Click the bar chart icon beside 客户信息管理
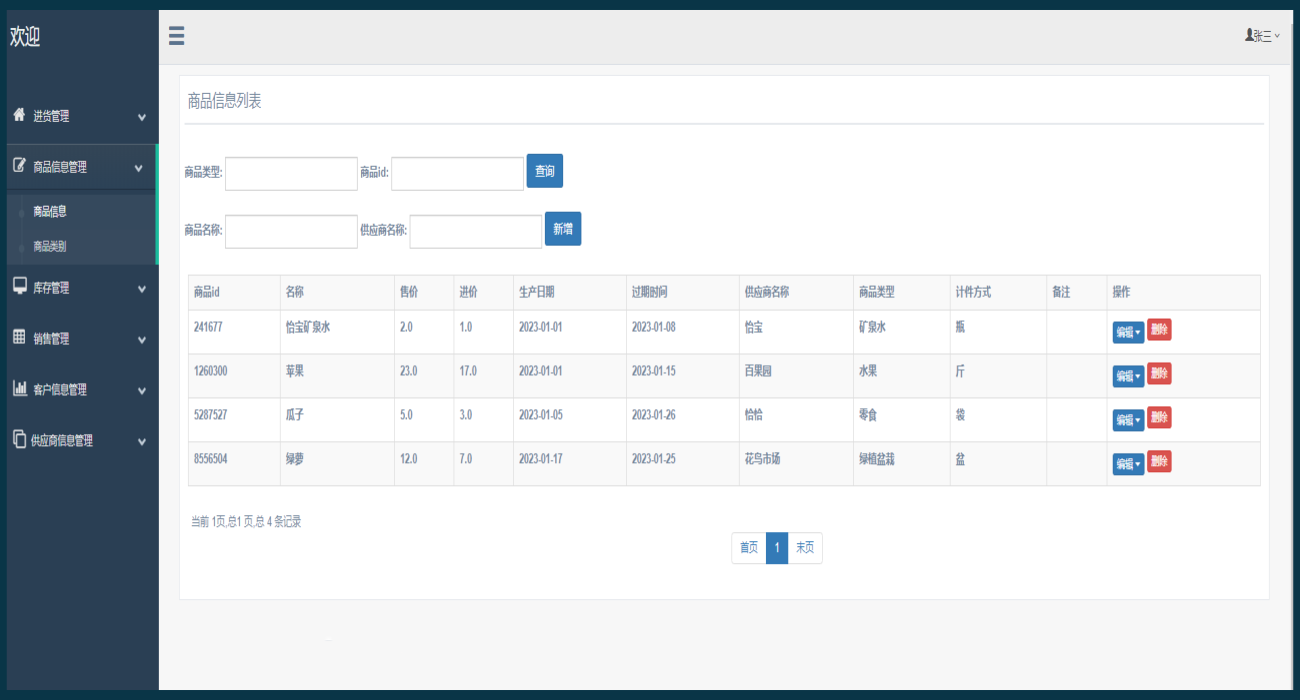Viewport: 1300px width, 700px height. pos(19,388)
